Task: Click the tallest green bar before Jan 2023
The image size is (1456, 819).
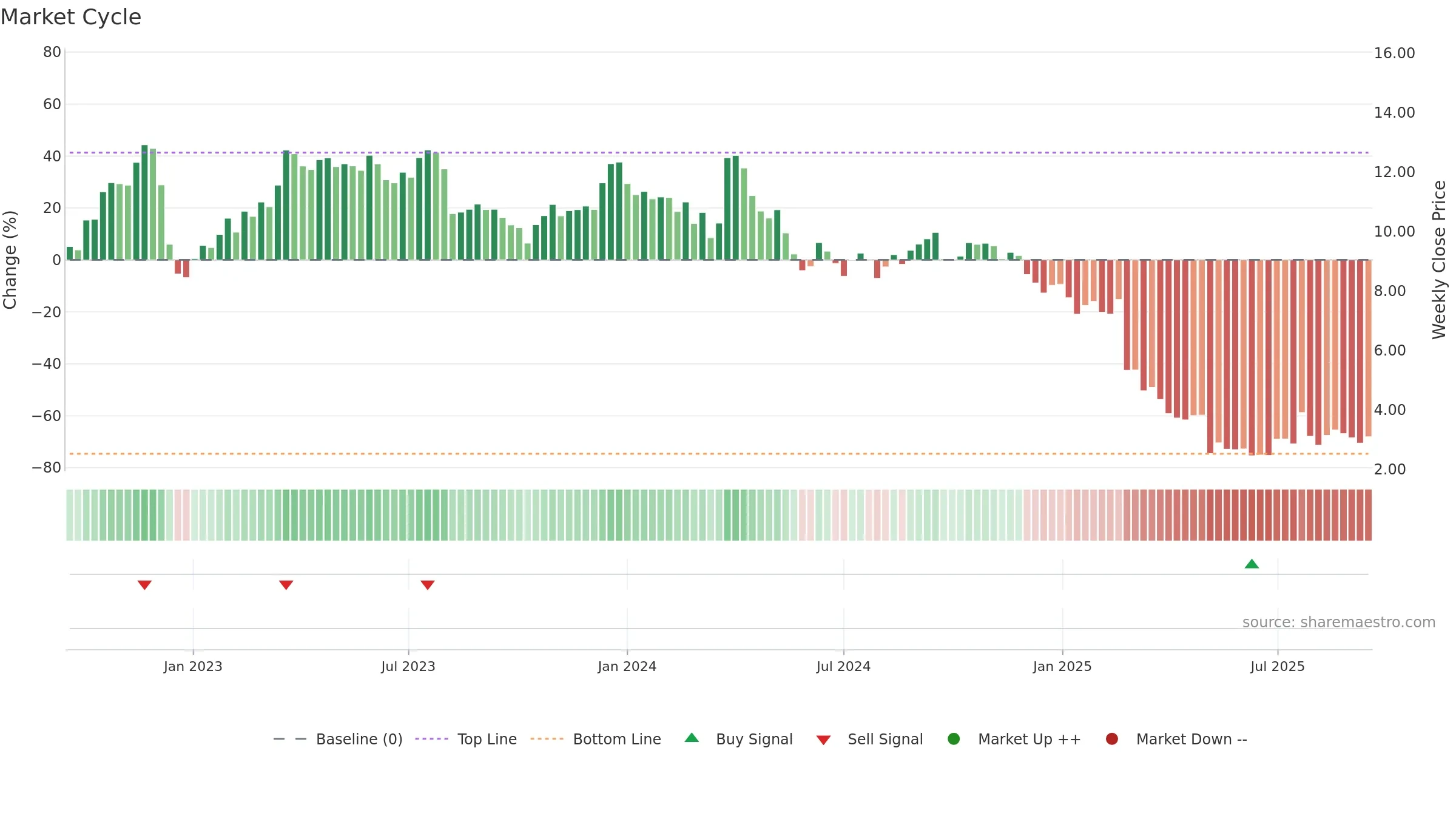Action: 144,203
